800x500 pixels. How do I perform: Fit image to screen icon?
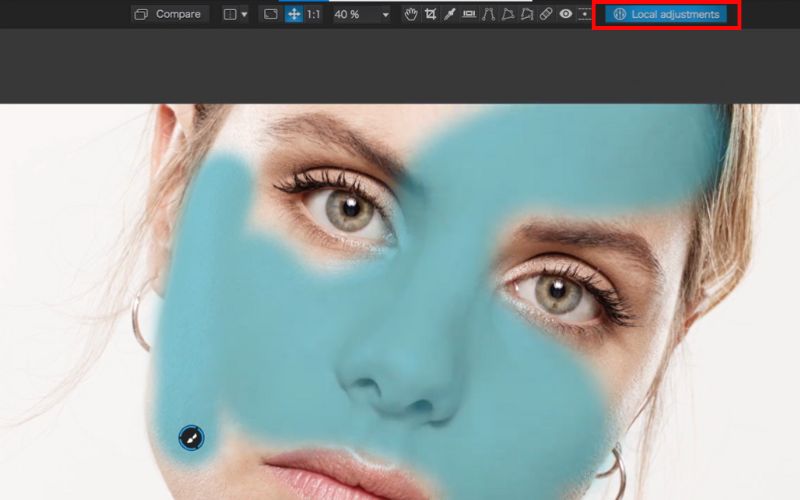point(270,14)
